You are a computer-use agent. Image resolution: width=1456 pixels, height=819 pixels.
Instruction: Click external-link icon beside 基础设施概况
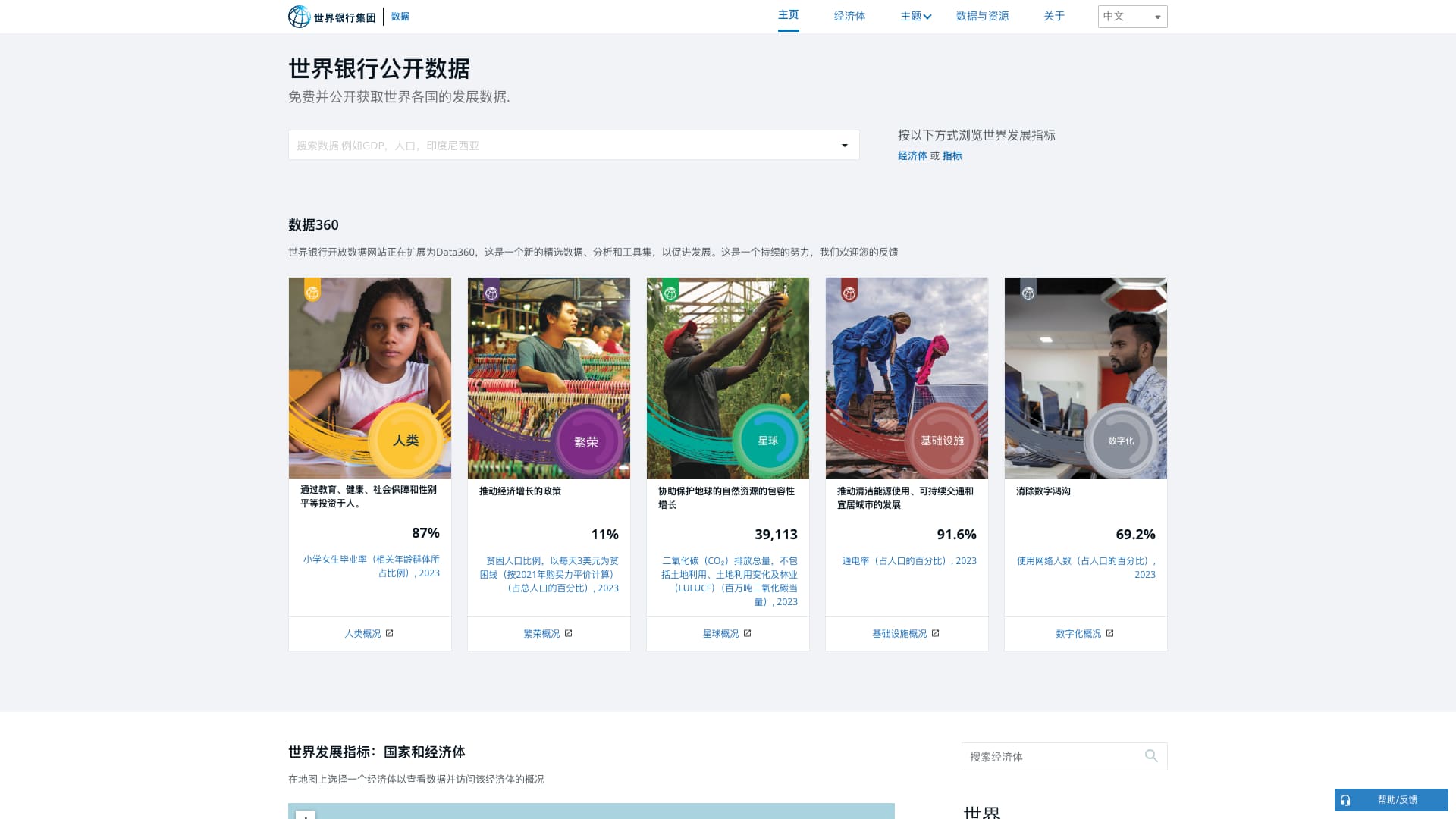936,633
